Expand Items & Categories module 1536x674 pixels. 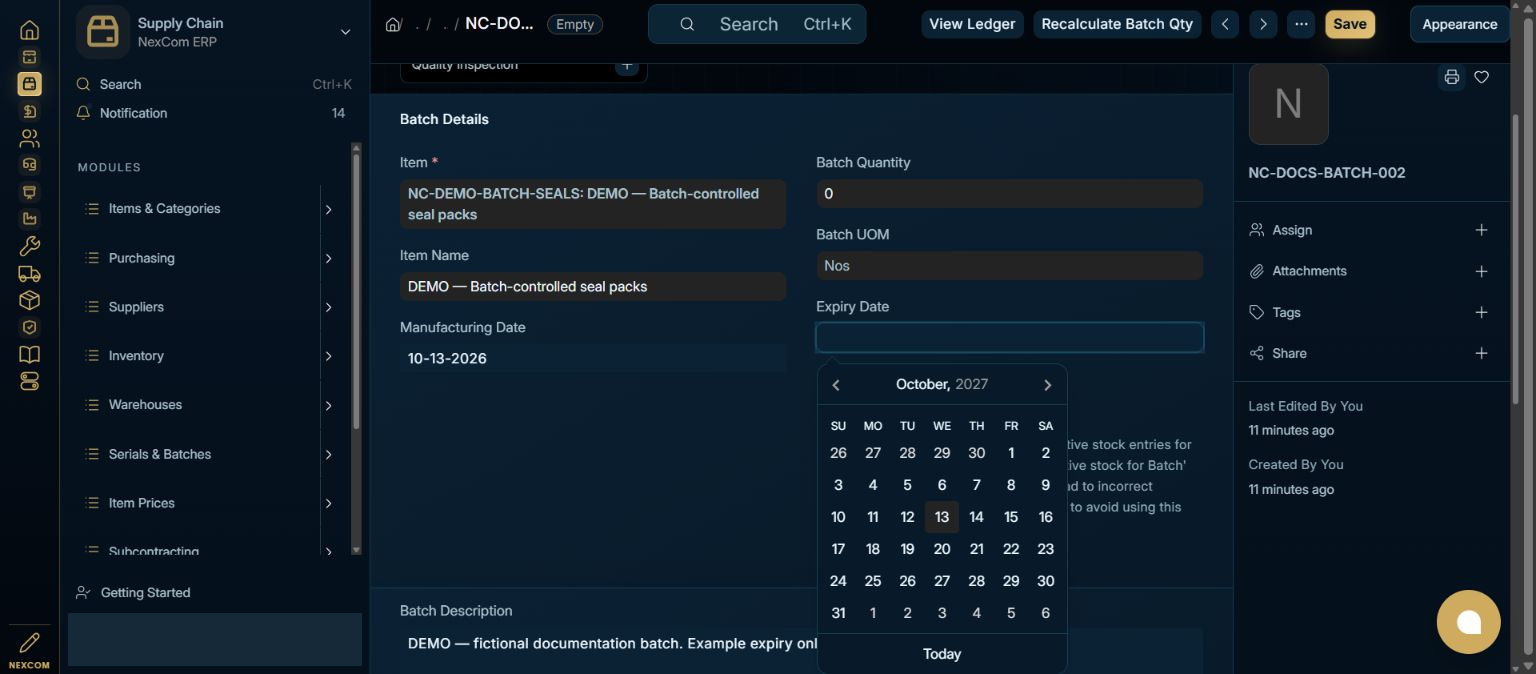(x=328, y=209)
